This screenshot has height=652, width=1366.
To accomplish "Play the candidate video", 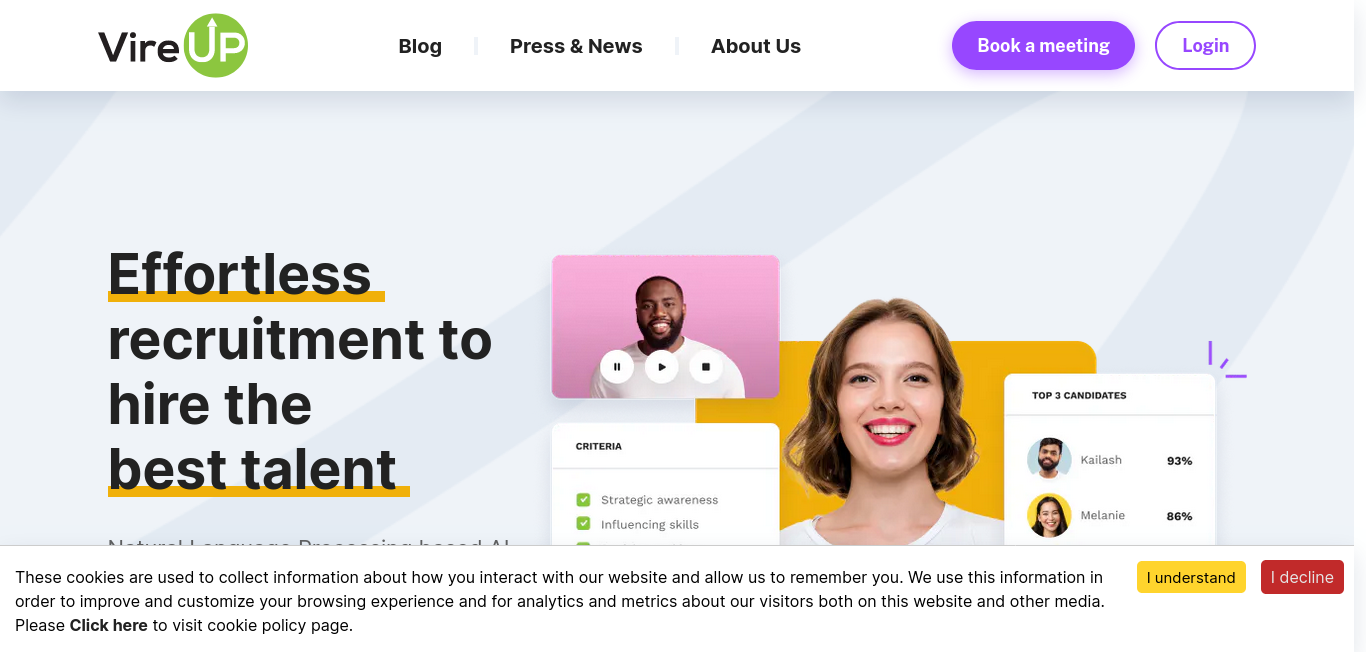I will click(661, 367).
